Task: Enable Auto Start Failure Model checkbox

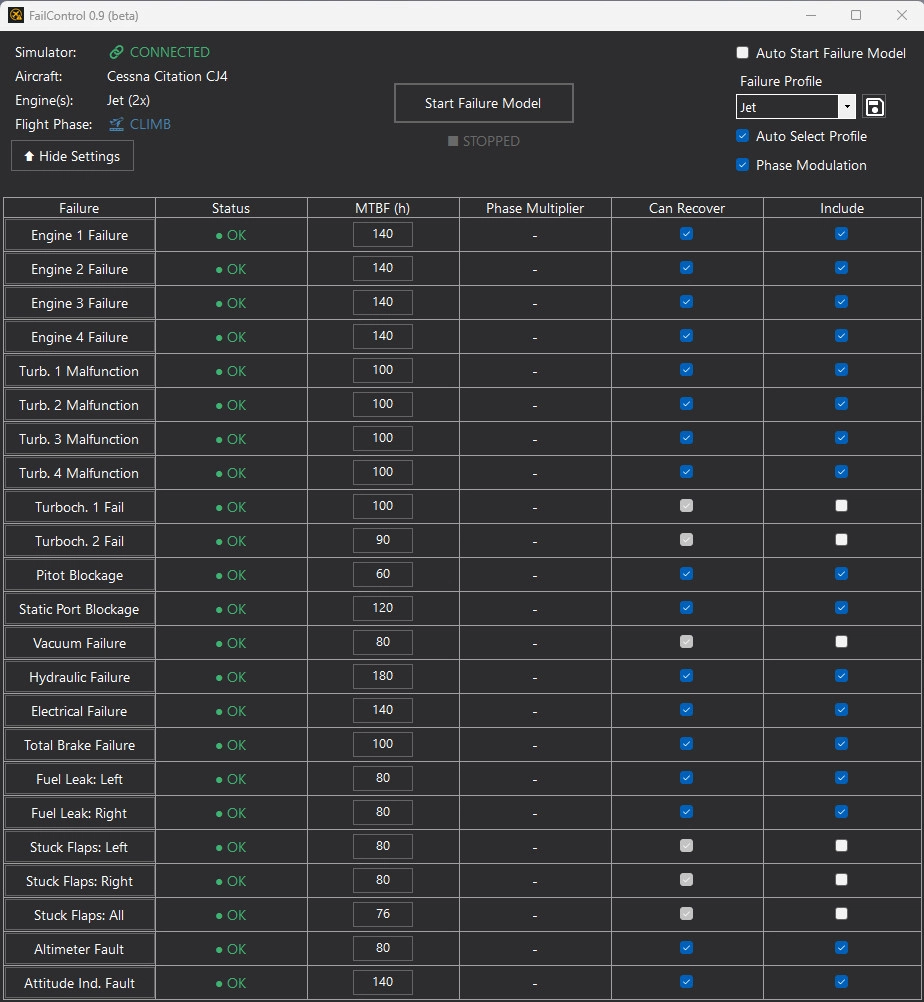Action: coord(742,53)
